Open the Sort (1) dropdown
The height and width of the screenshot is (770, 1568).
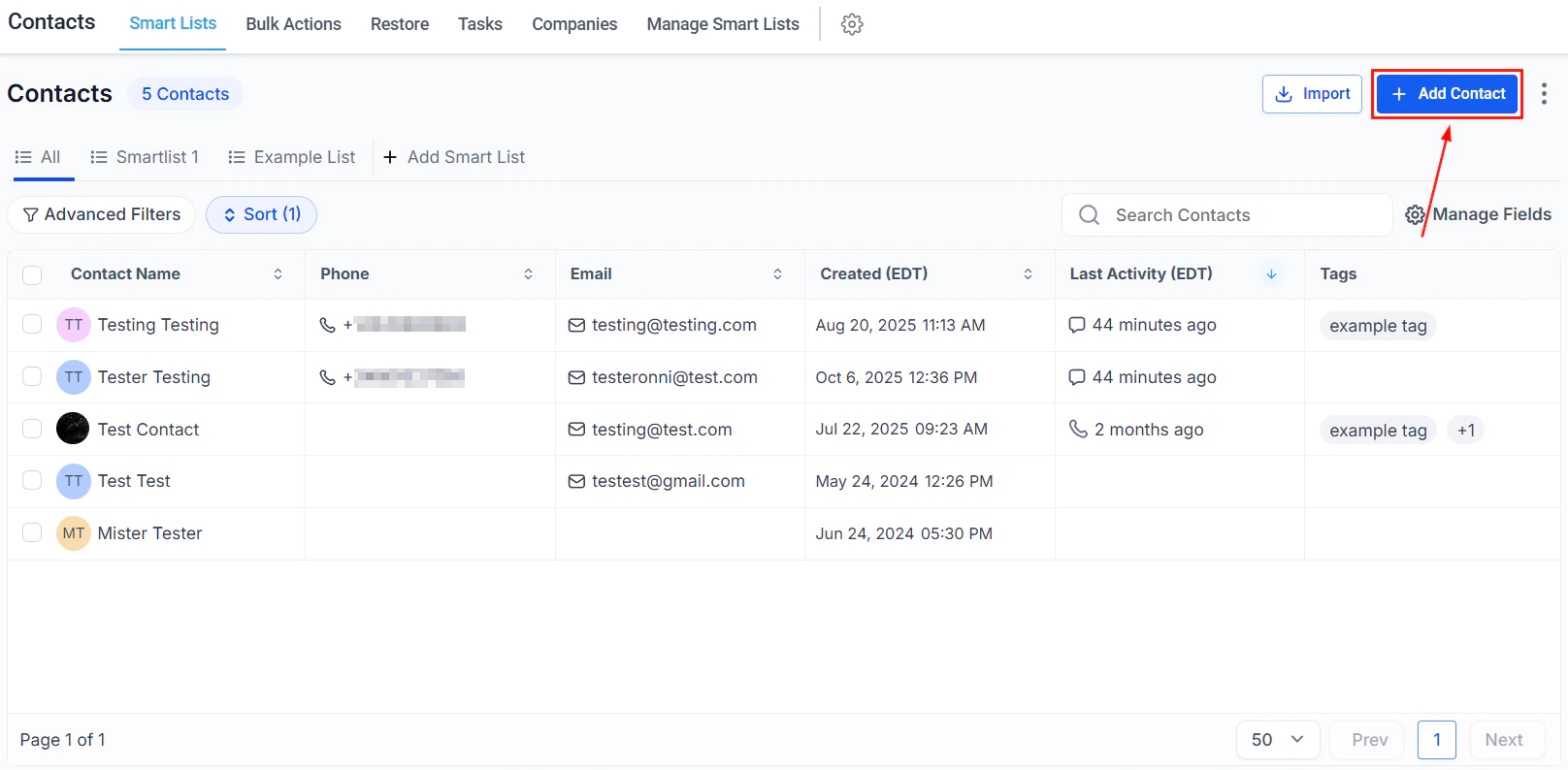click(x=261, y=214)
